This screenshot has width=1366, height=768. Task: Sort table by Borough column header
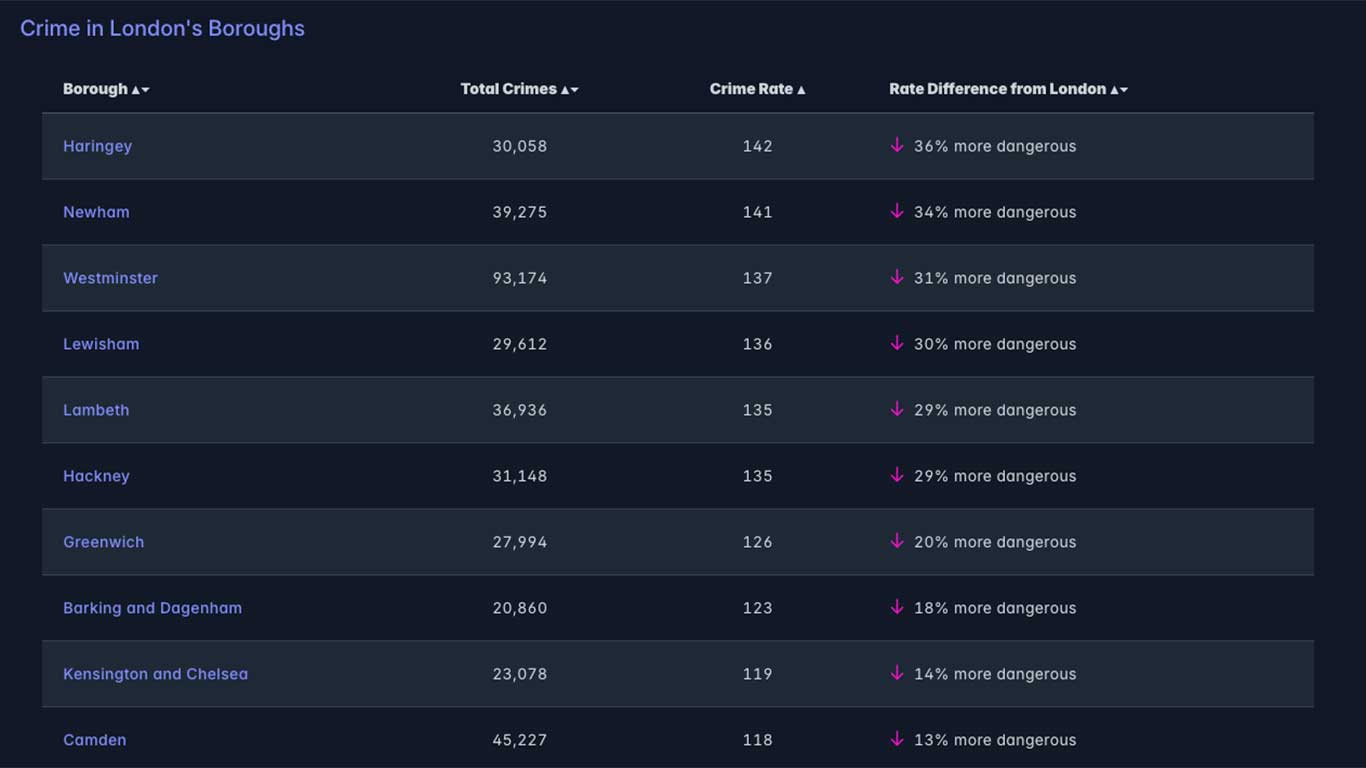(x=106, y=89)
